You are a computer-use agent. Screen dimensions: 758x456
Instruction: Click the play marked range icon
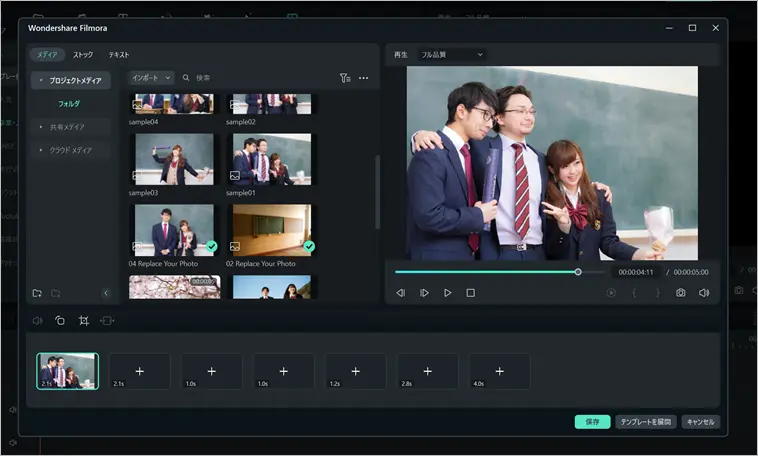point(611,293)
